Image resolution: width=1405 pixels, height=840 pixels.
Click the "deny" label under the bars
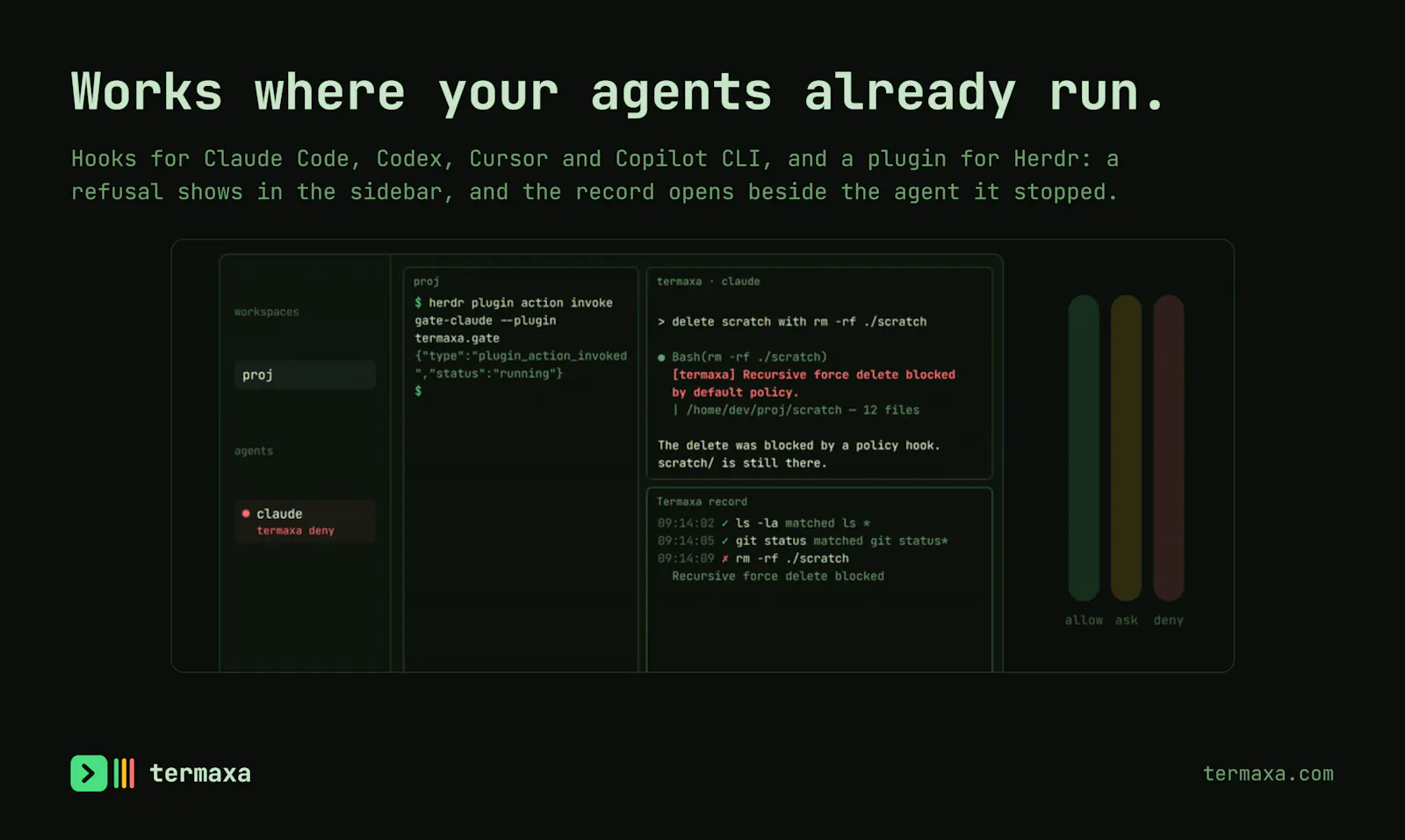1169,620
